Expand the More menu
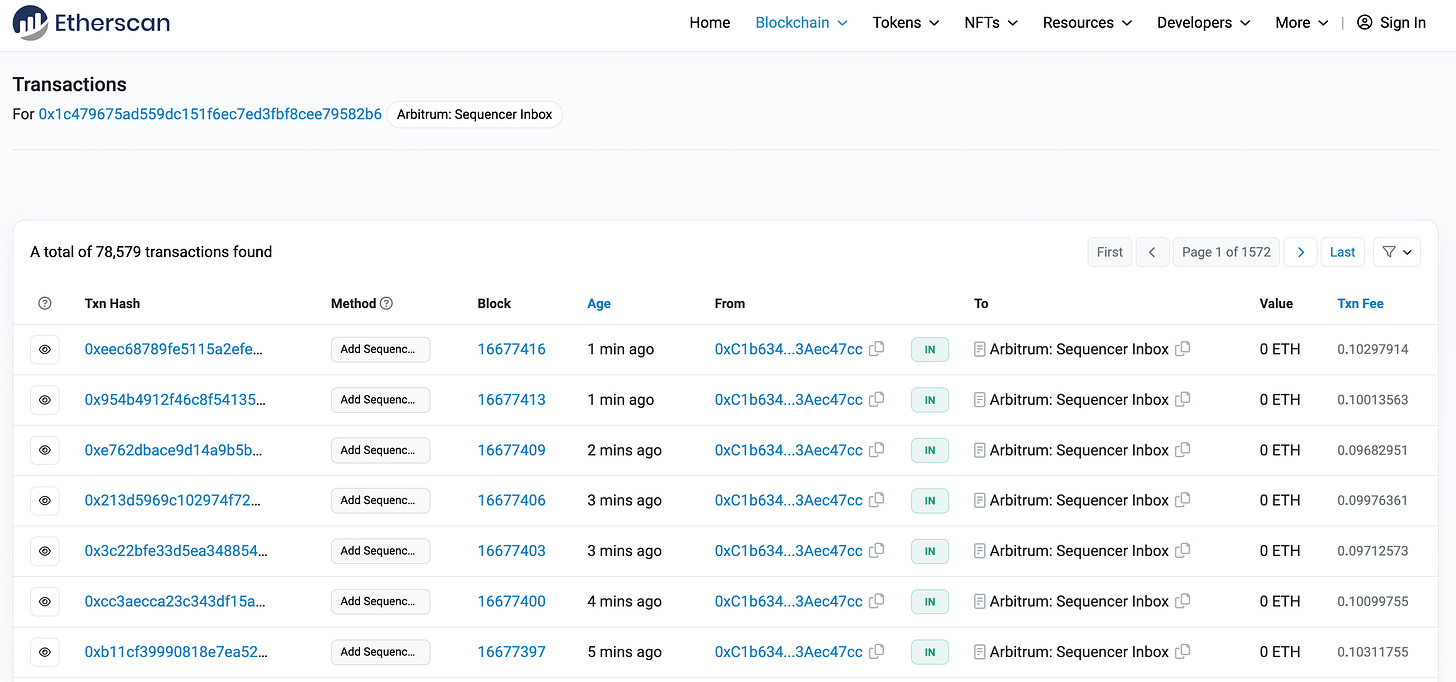 pos(1302,23)
